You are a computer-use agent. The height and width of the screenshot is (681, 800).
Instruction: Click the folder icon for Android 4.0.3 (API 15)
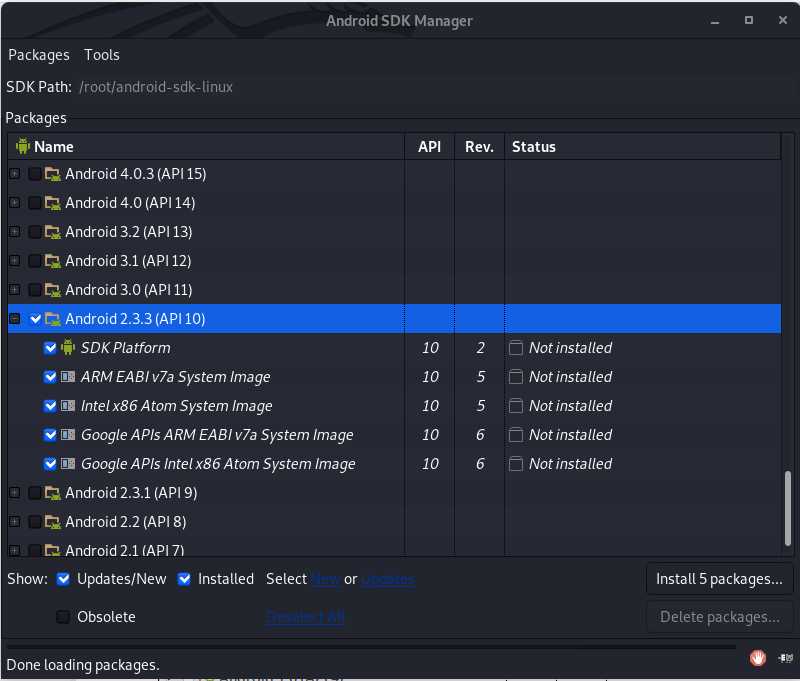(53, 174)
